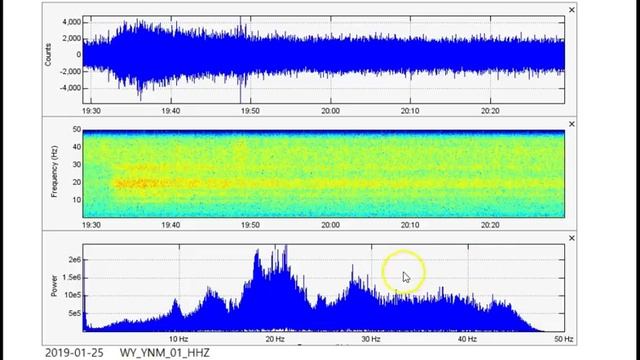Click the 2019-01-25 date label
Image resolution: width=640 pixels, height=360 pixels.
(x=74, y=353)
